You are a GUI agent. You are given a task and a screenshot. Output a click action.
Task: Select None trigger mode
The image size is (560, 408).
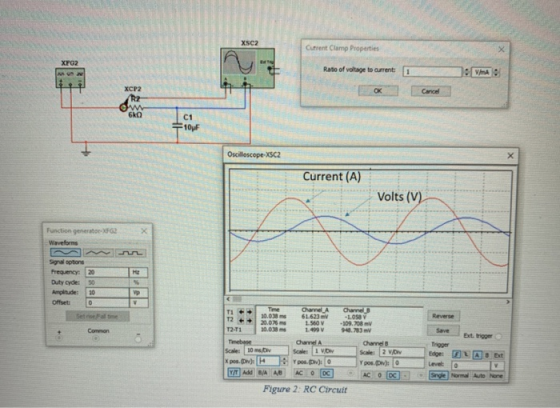point(496,376)
